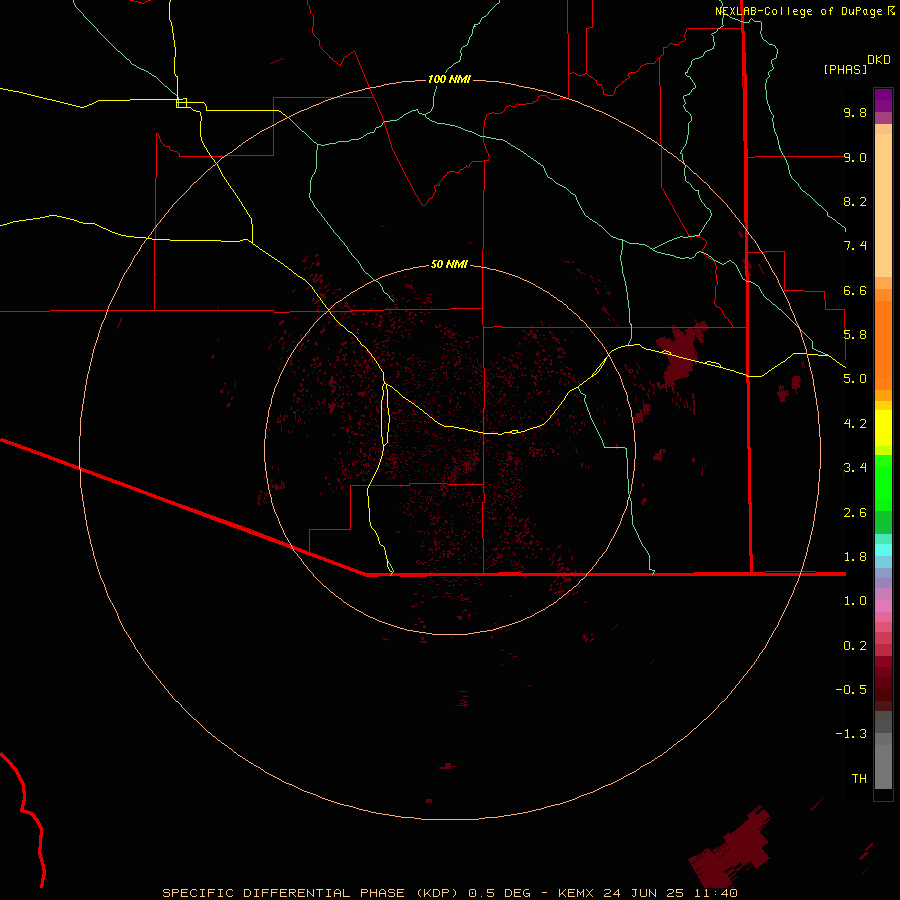Click the KEMX radar site identifier
Screen dimensions: 900x900
(576, 893)
